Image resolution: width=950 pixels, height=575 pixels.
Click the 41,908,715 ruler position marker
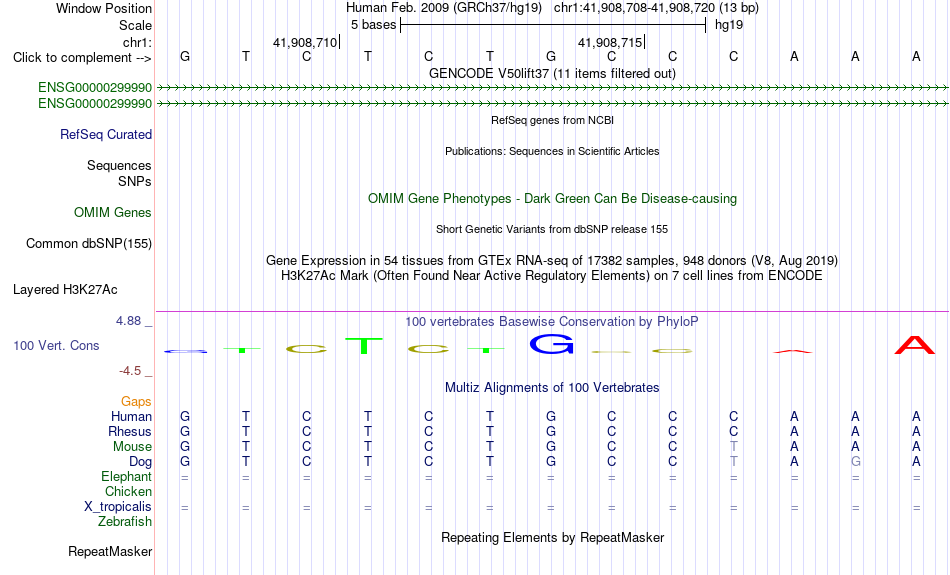click(610, 42)
